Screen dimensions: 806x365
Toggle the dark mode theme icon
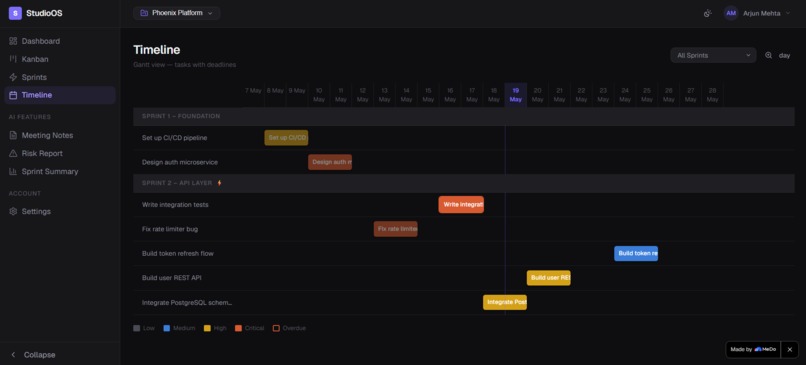[708, 13]
